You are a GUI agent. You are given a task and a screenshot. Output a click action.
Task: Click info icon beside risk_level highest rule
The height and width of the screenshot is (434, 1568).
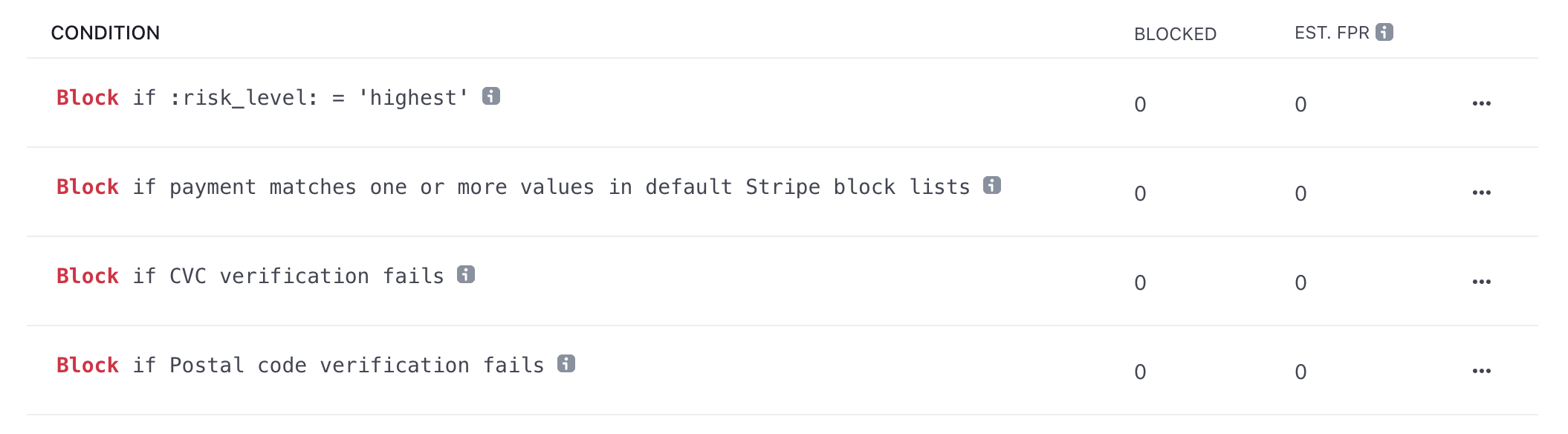click(x=491, y=96)
